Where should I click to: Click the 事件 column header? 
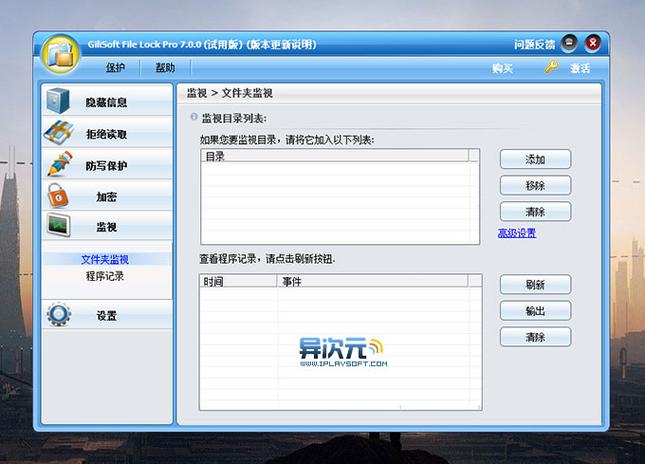pos(373,281)
